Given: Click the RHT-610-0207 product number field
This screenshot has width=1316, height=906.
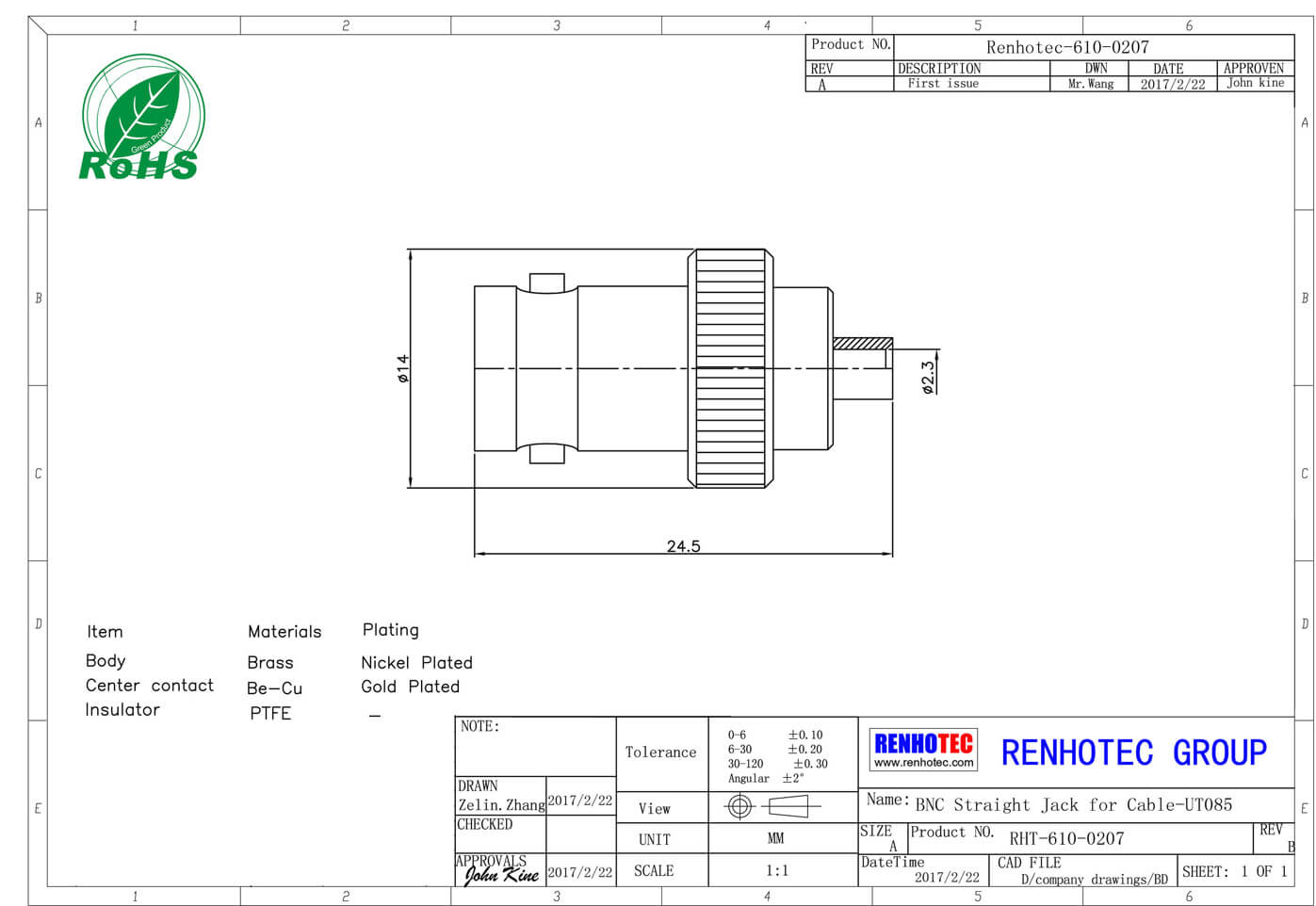Looking at the screenshot, I should point(1066,838).
